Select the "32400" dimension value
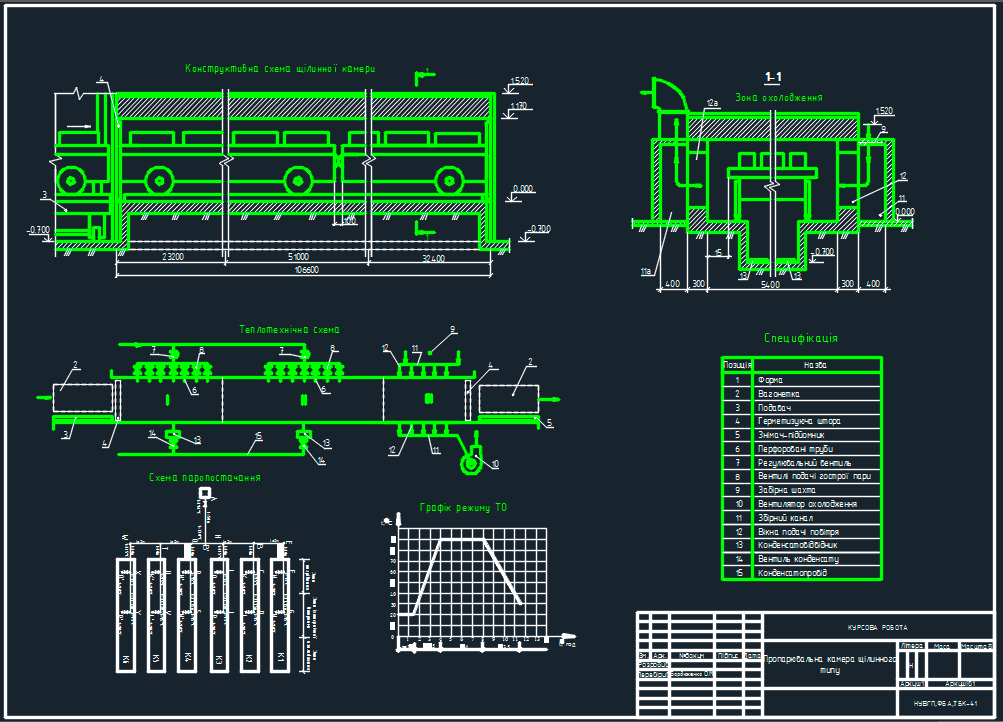The width and height of the screenshot is (1003, 722). tap(434, 258)
